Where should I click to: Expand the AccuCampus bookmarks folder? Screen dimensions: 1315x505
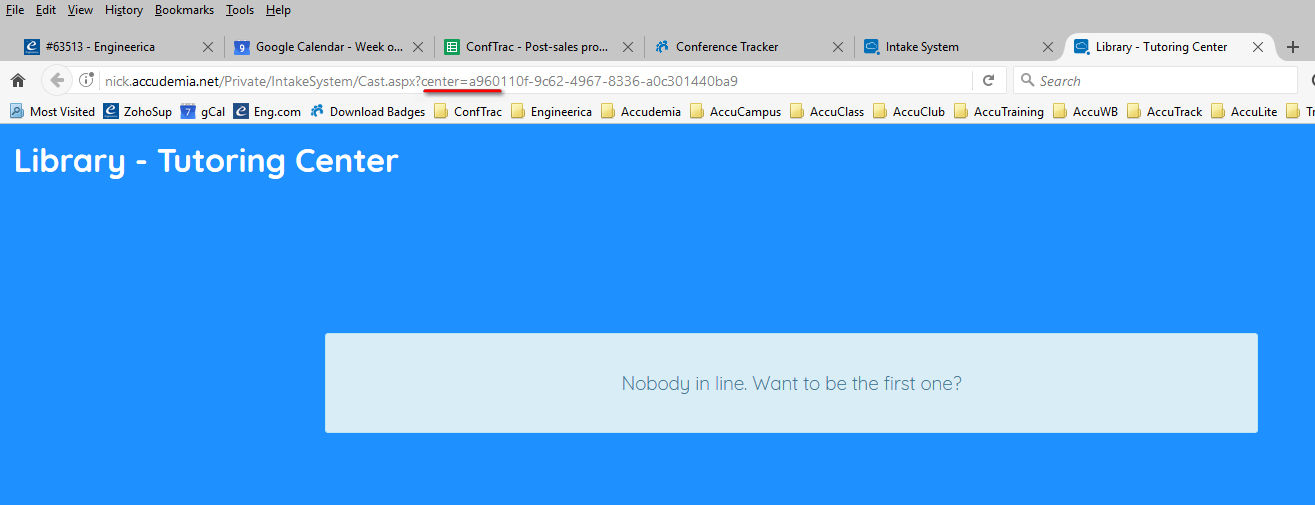click(735, 112)
